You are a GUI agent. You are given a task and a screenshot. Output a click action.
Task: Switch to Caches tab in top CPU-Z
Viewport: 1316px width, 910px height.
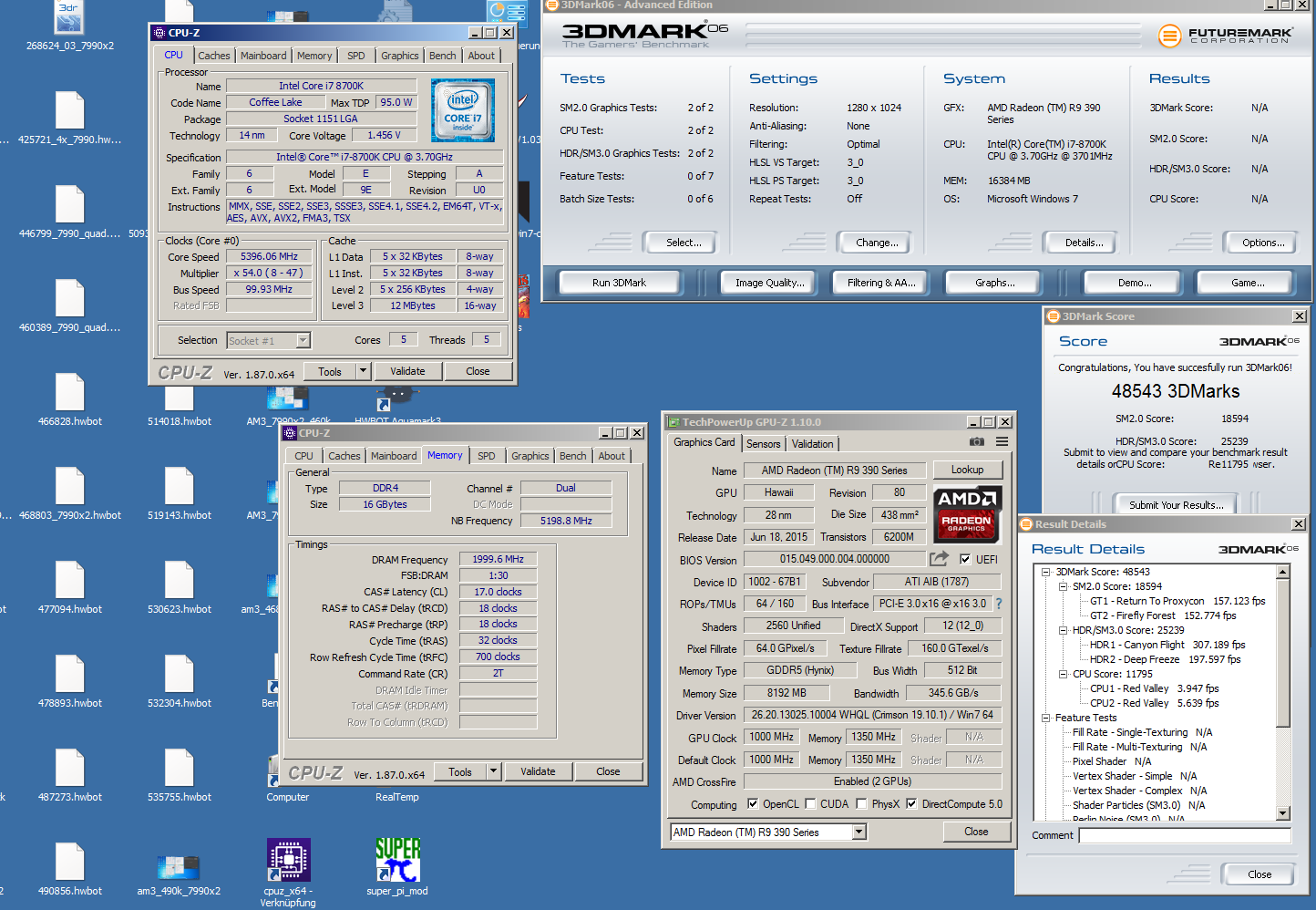214,56
